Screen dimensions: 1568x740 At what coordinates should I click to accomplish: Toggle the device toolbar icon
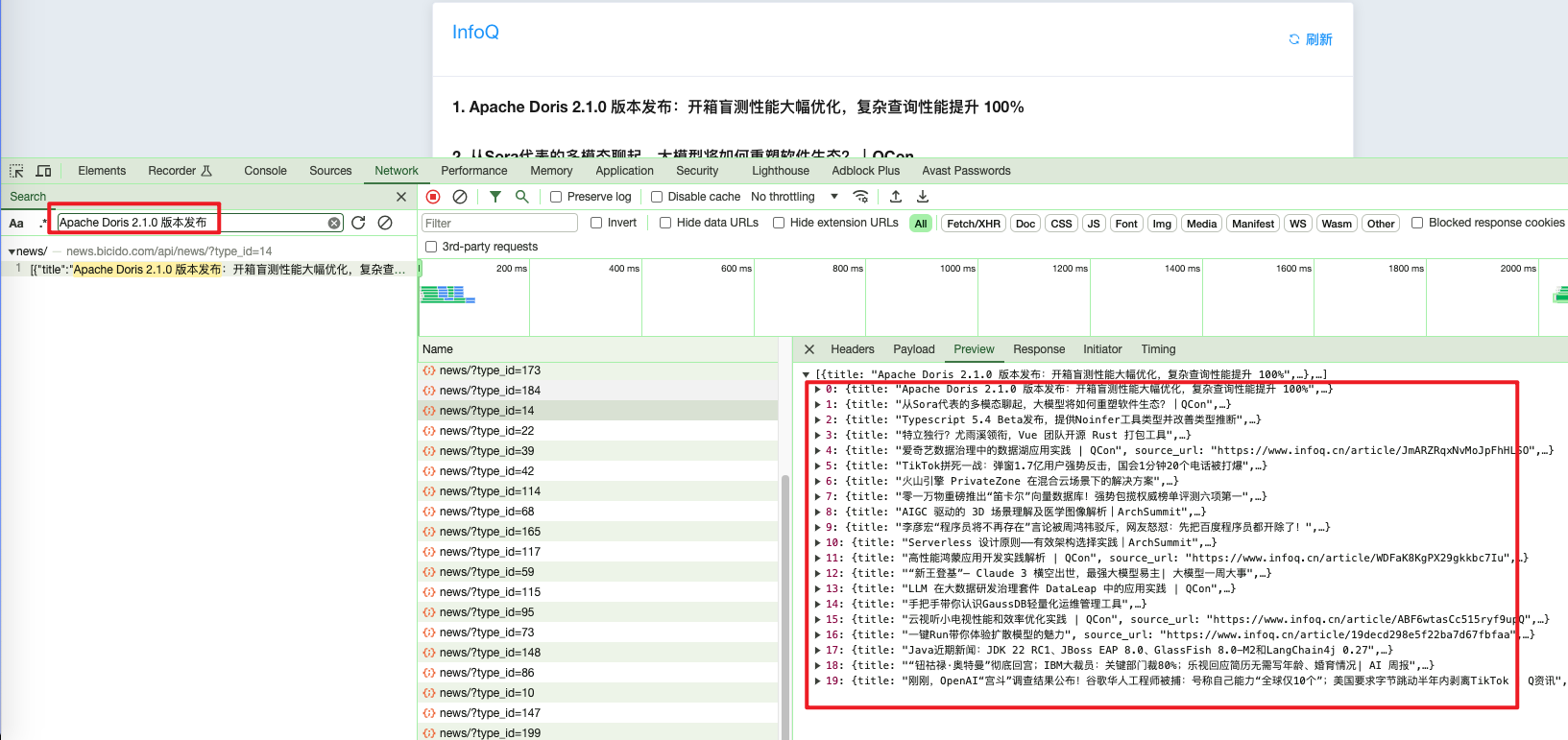[43, 171]
